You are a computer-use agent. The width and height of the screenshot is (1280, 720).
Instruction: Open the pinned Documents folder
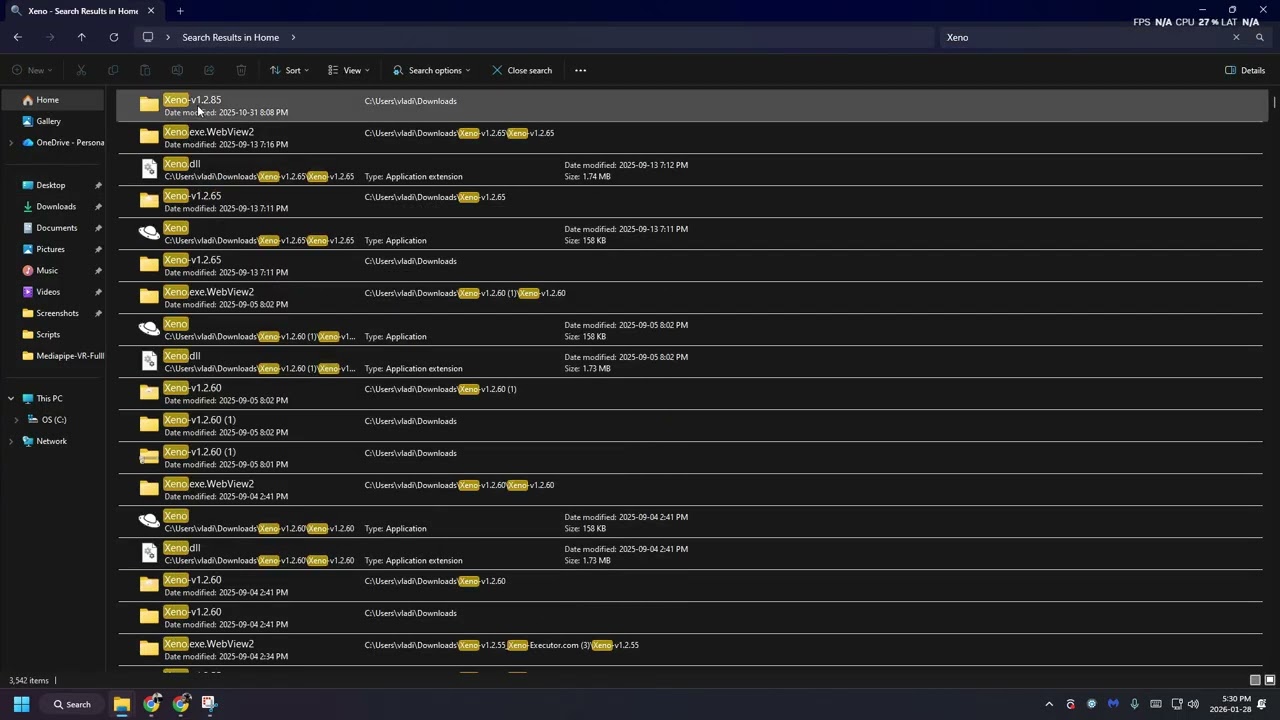(x=57, y=228)
